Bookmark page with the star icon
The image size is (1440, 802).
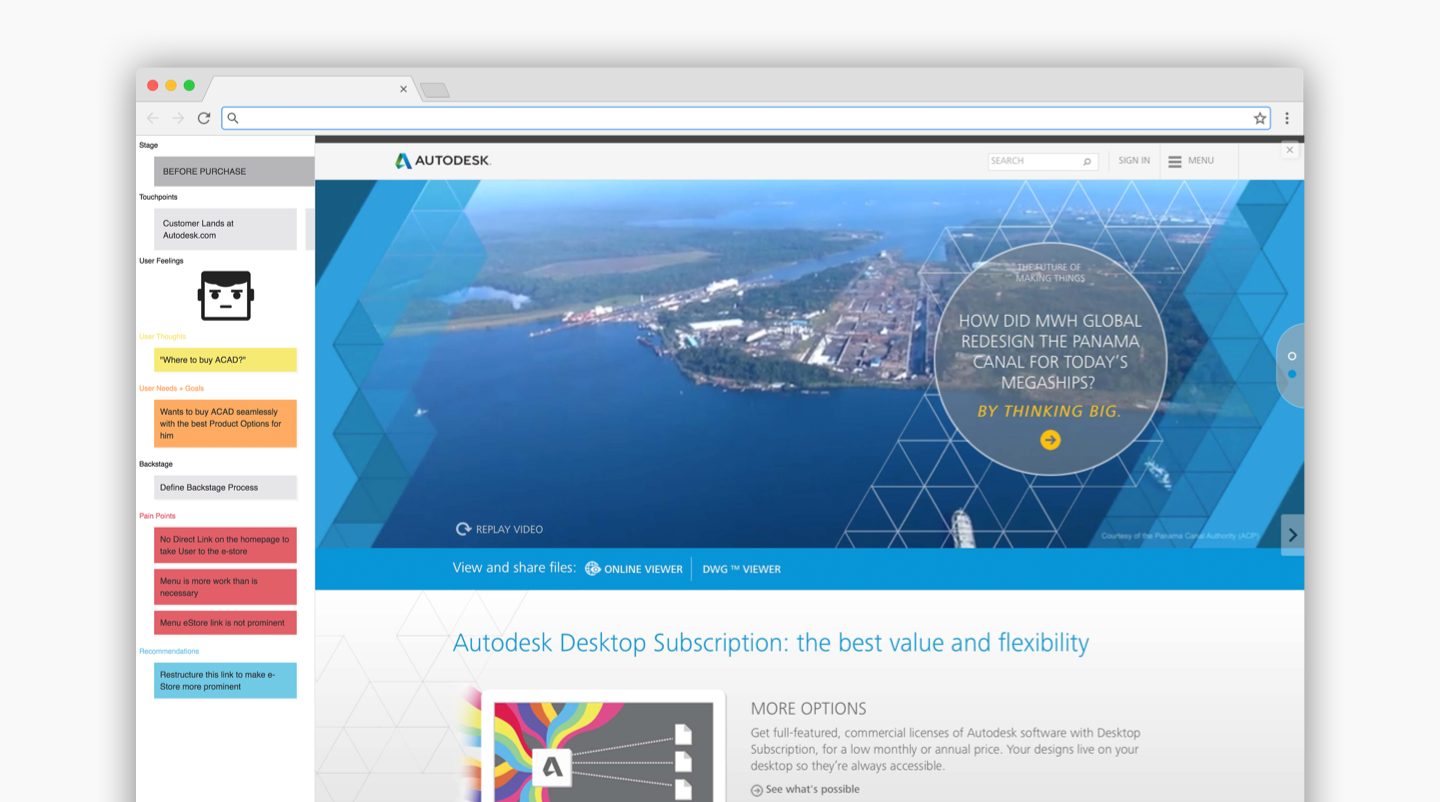tap(1260, 118)
